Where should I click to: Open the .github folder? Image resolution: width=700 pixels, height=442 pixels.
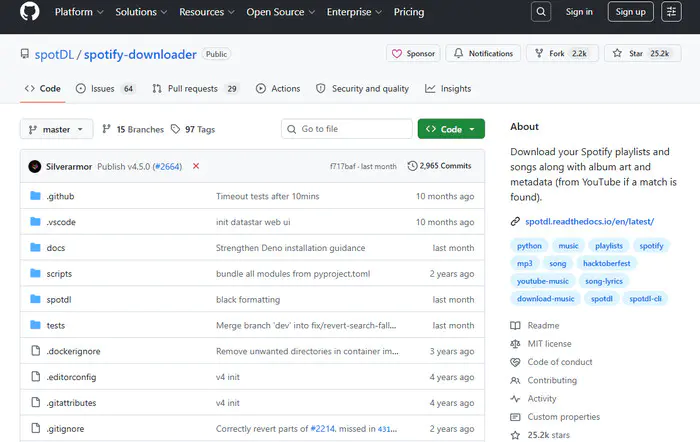coord(60,196)
